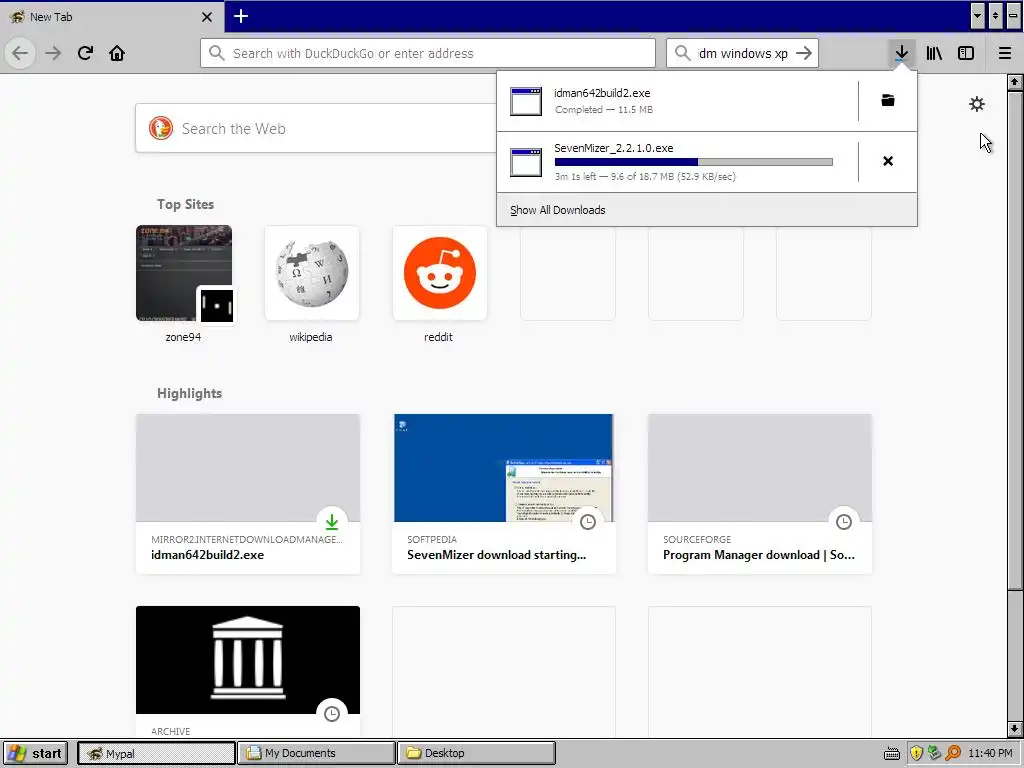Close the New Tab tab
This screenshot has width=1024, height=768.
(207, 17)
